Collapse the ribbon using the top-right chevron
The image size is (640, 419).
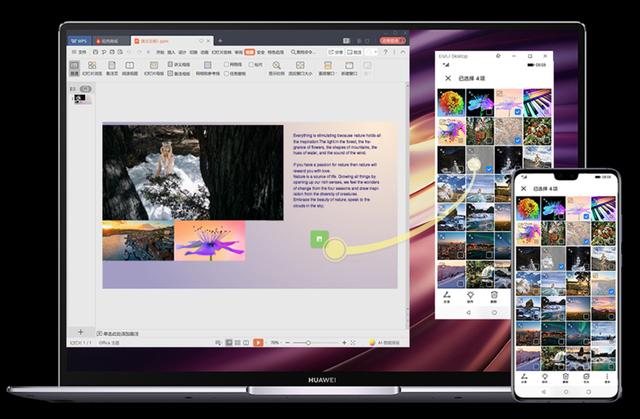(x=404, y=51)
